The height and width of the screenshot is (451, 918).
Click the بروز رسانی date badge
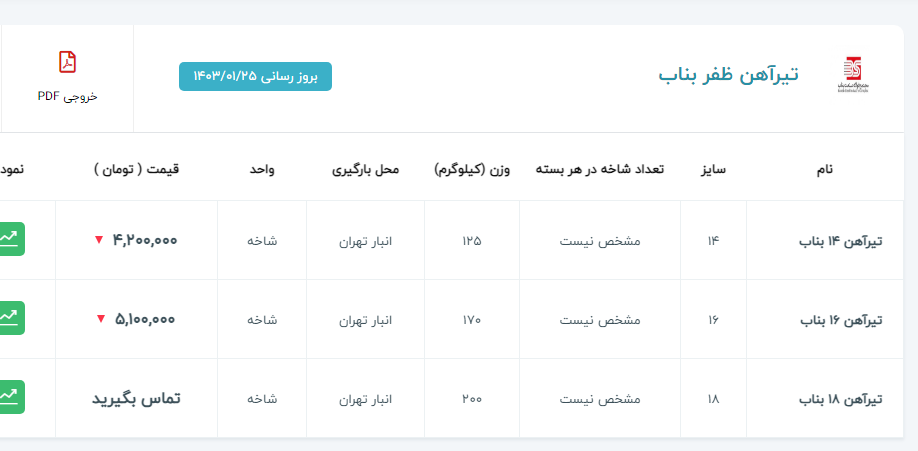[255, 76]
